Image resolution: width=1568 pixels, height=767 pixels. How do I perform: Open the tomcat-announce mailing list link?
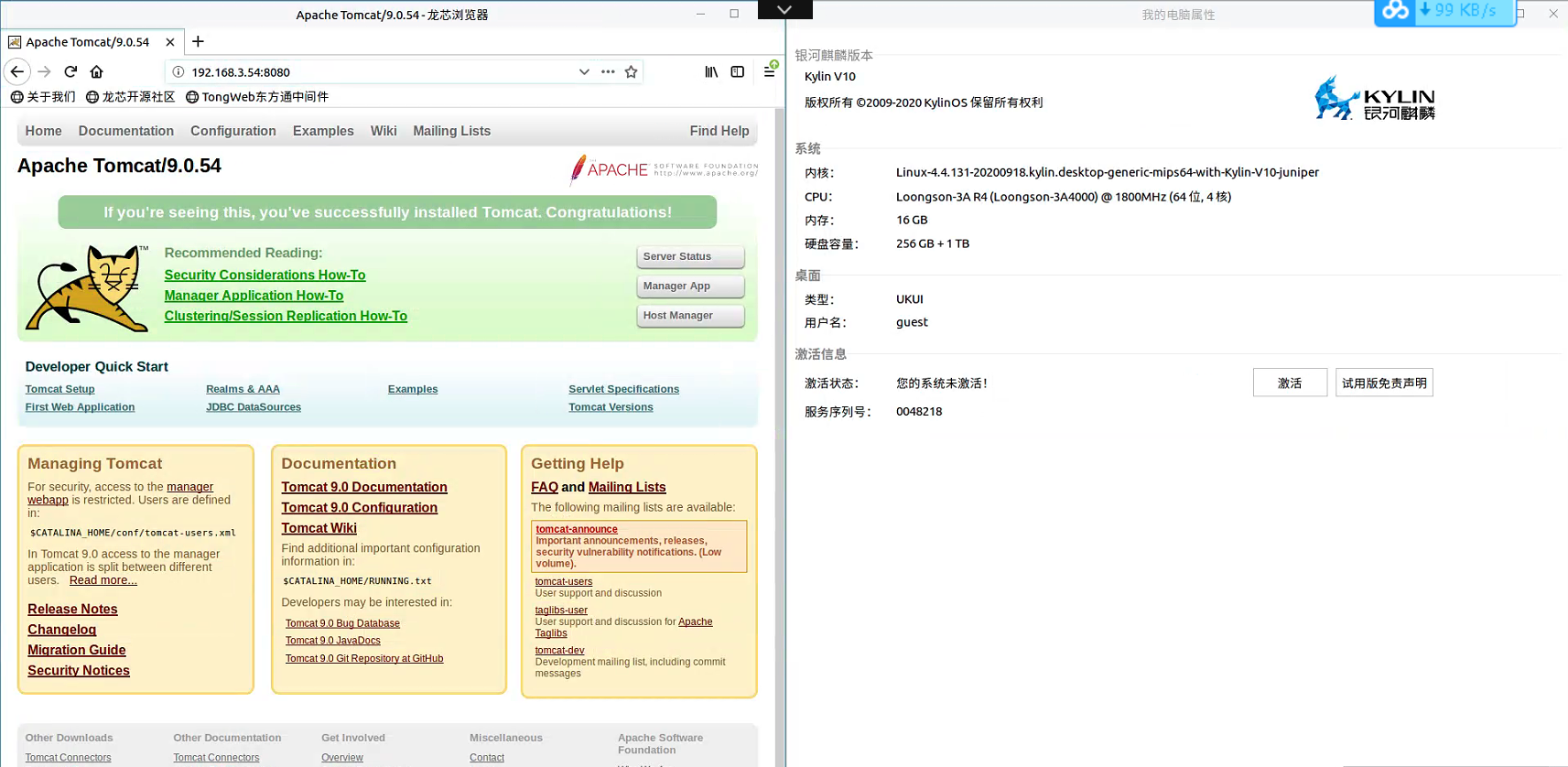(577, 529)
